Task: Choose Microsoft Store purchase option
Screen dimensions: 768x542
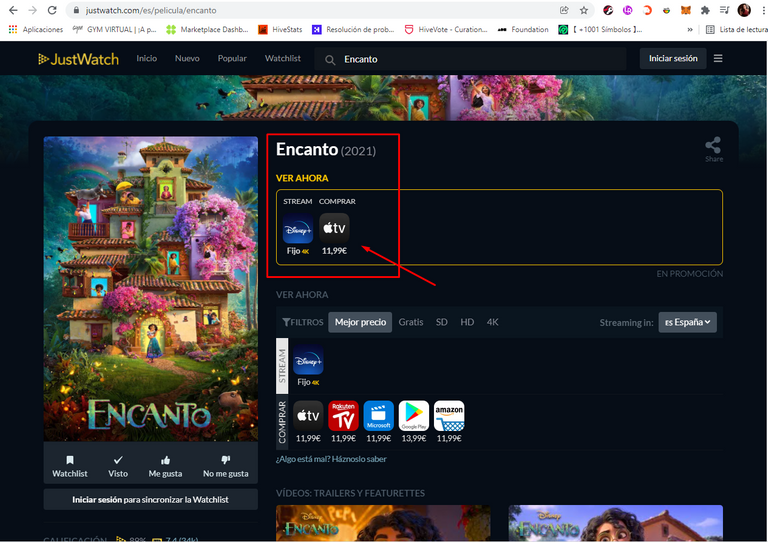Action: point(379,416)
